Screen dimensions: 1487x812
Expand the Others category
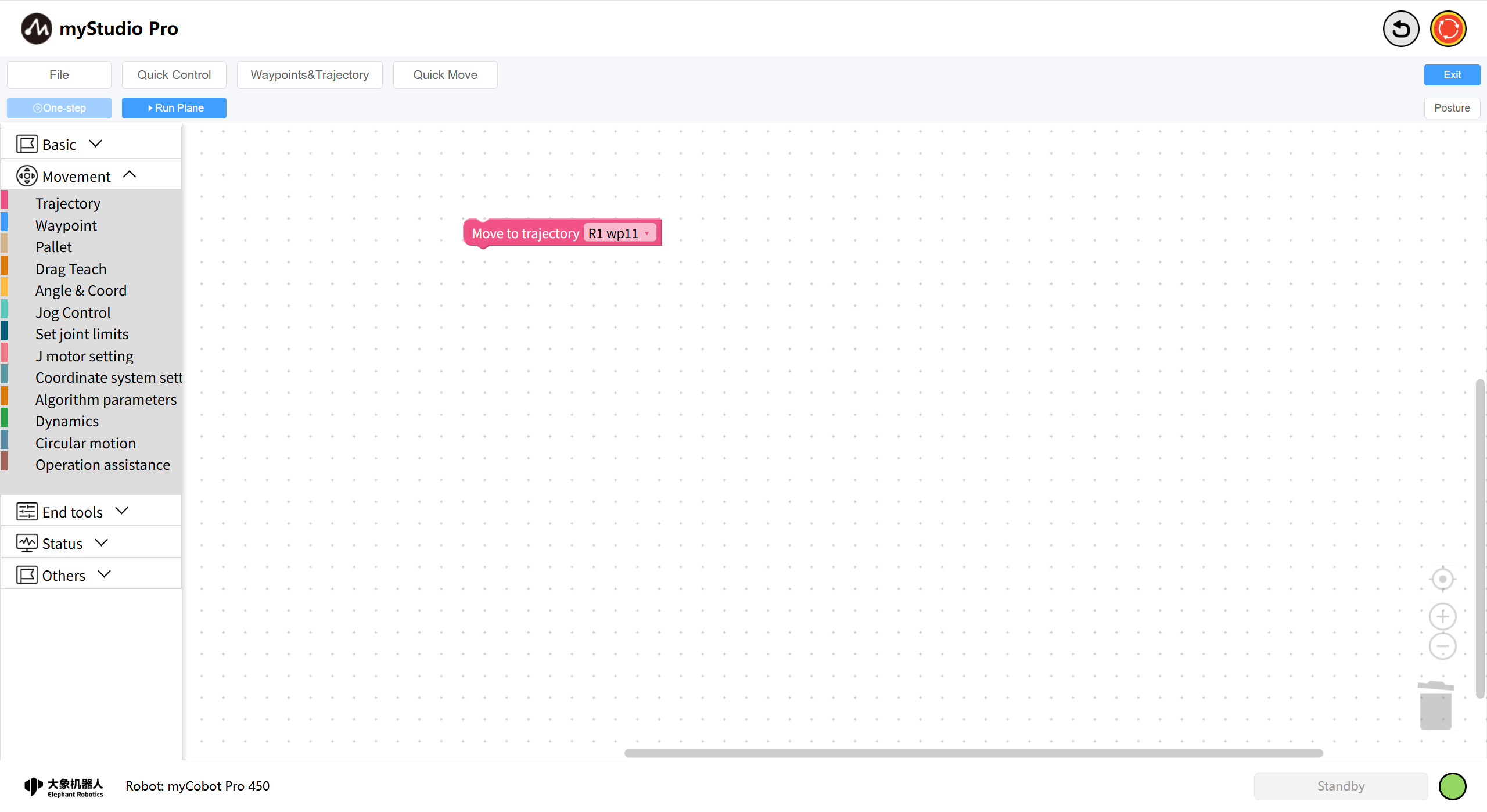point(104,575)
